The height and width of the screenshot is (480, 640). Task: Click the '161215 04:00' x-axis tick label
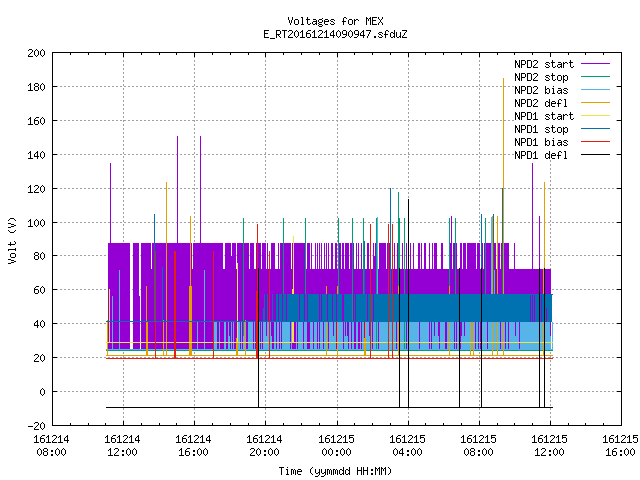407,446
